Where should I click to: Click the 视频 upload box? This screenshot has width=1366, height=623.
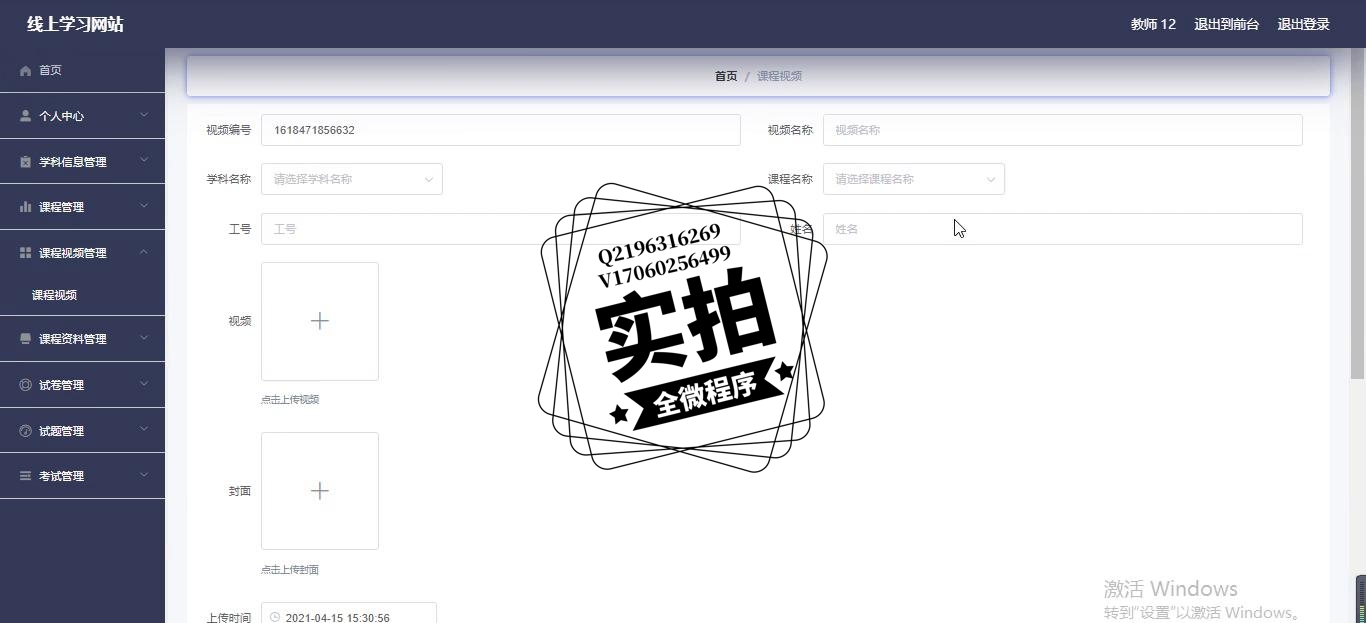[320, 321]
